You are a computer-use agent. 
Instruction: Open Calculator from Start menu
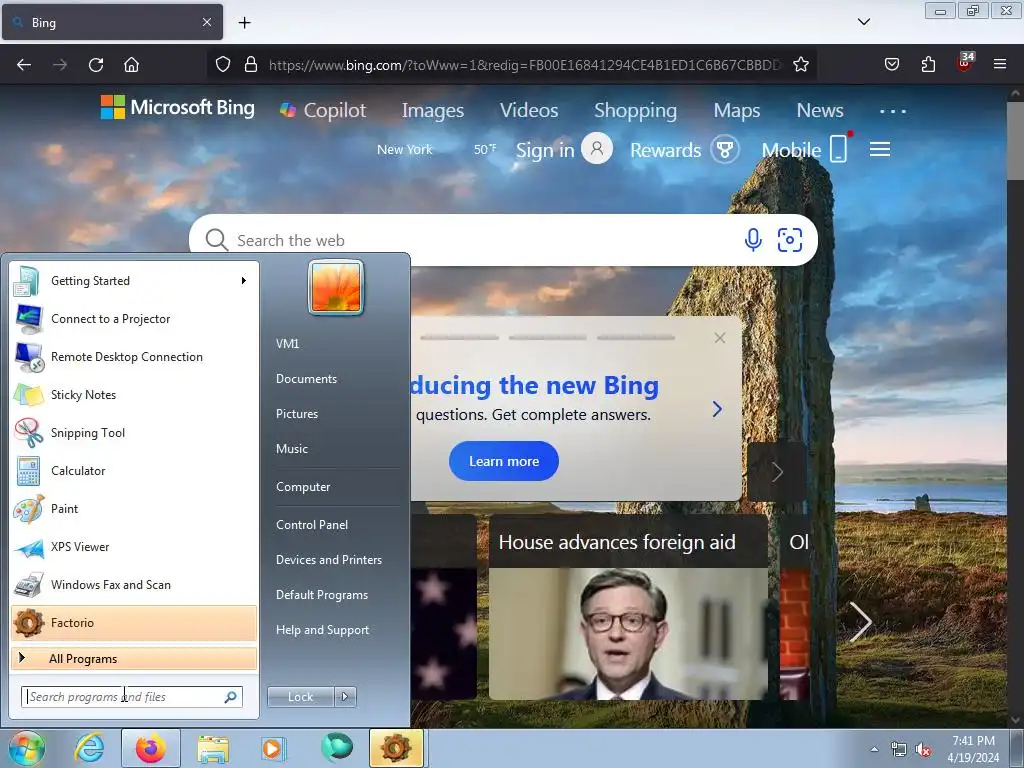(x=134, y=470)
